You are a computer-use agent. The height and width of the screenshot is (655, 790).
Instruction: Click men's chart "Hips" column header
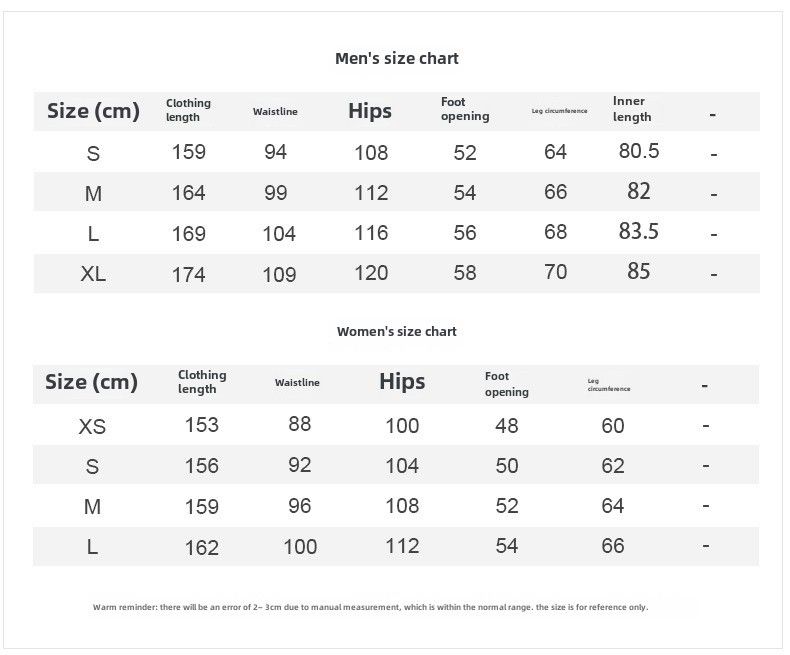(x=370, y=111)
